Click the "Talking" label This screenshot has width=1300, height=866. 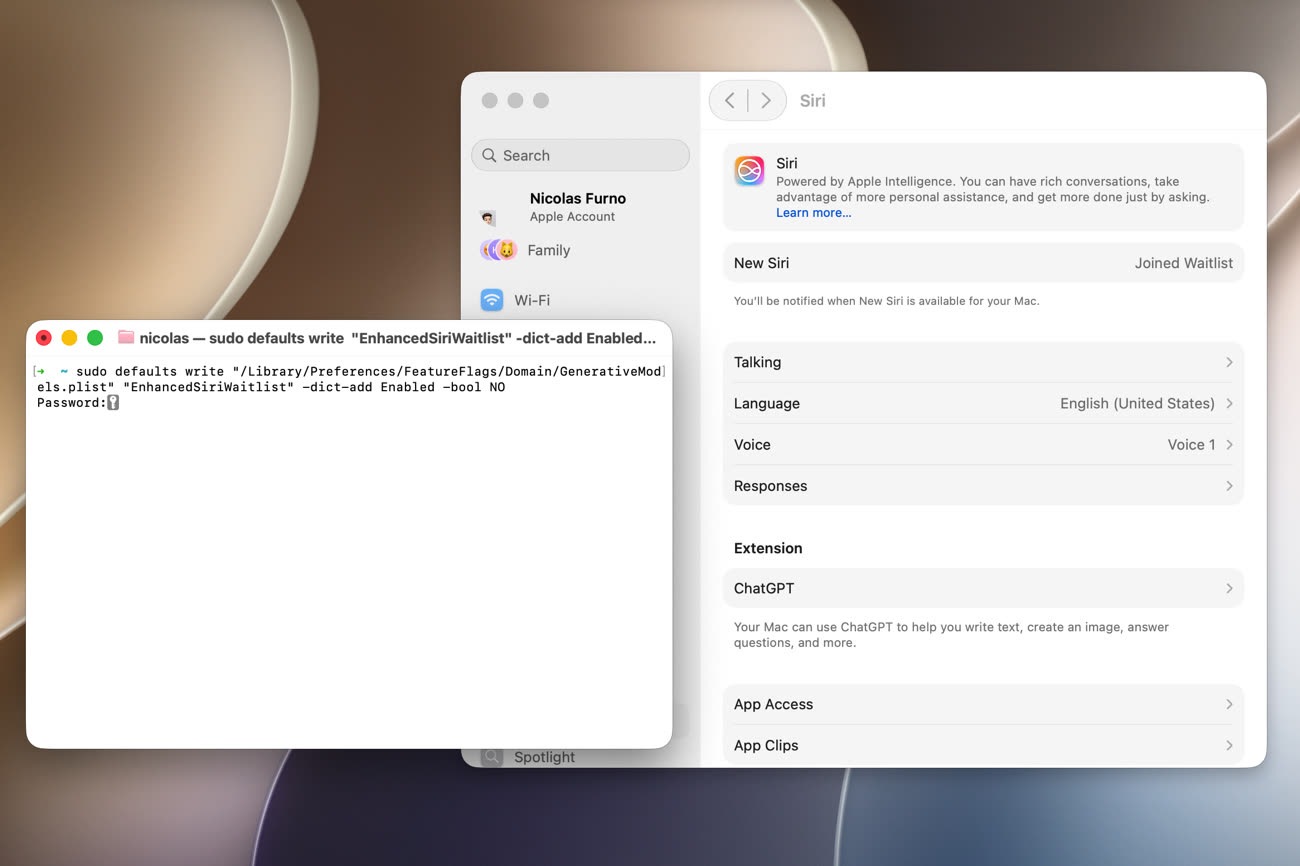pos(758,362)
